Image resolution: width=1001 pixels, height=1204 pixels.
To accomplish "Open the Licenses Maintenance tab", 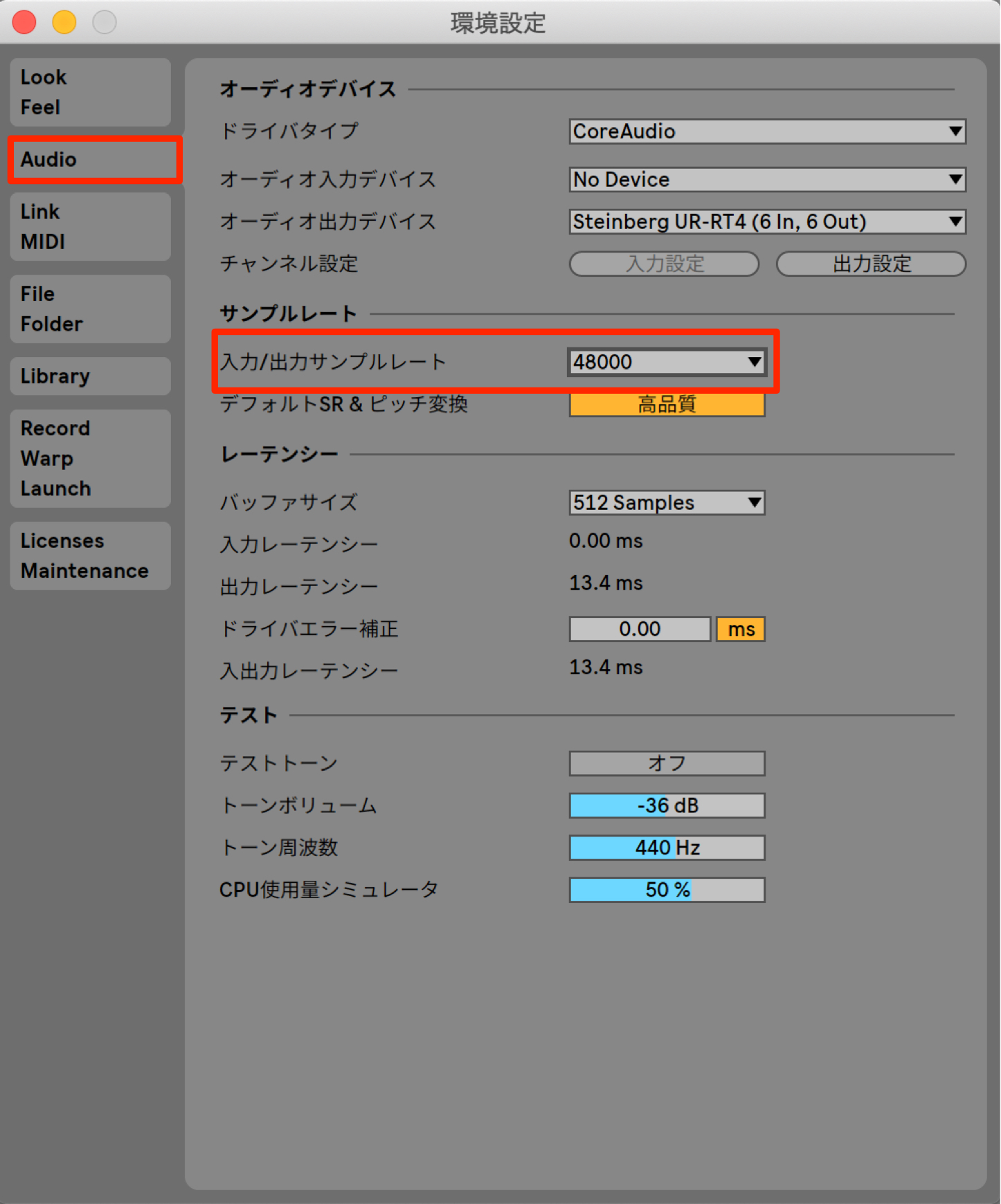I will point(90,556).
